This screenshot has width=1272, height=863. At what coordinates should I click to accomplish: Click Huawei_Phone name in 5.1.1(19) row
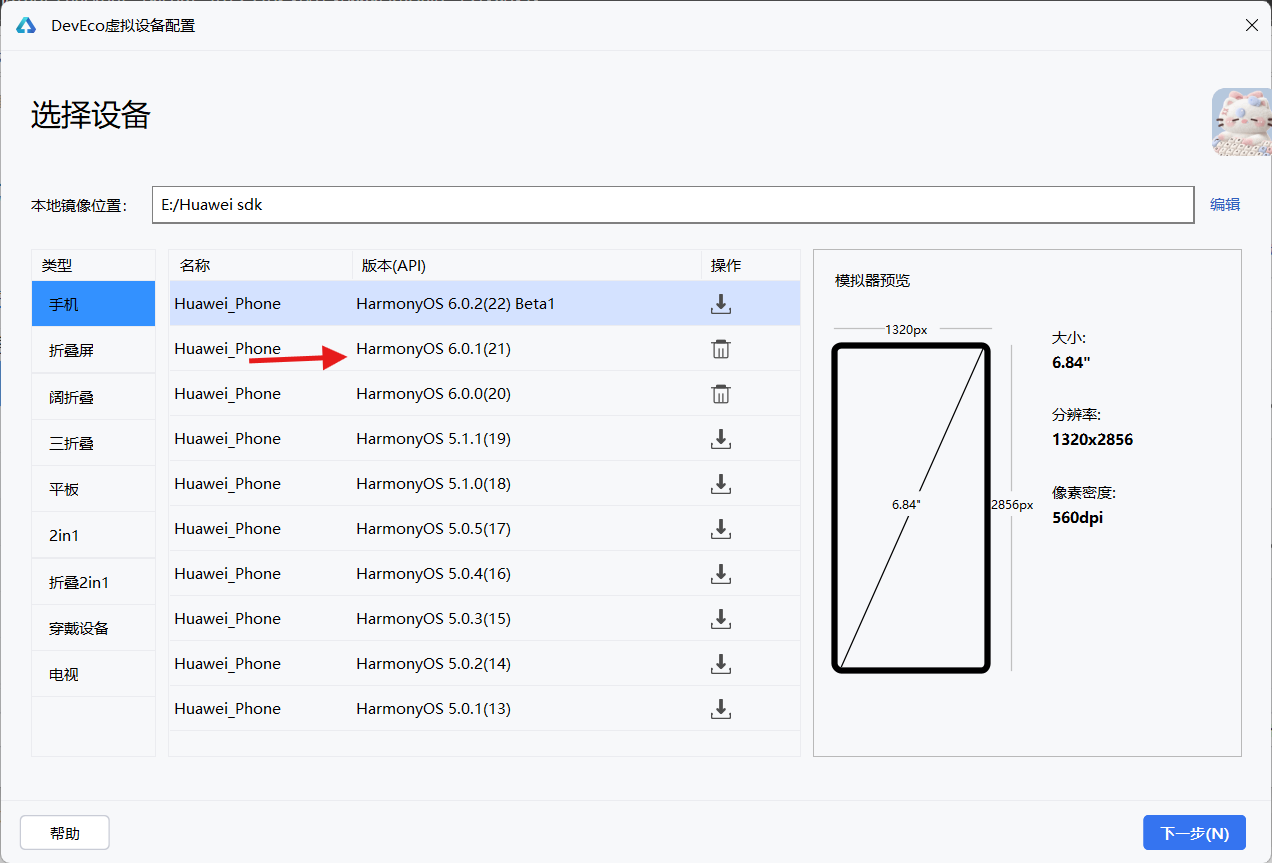227,438
